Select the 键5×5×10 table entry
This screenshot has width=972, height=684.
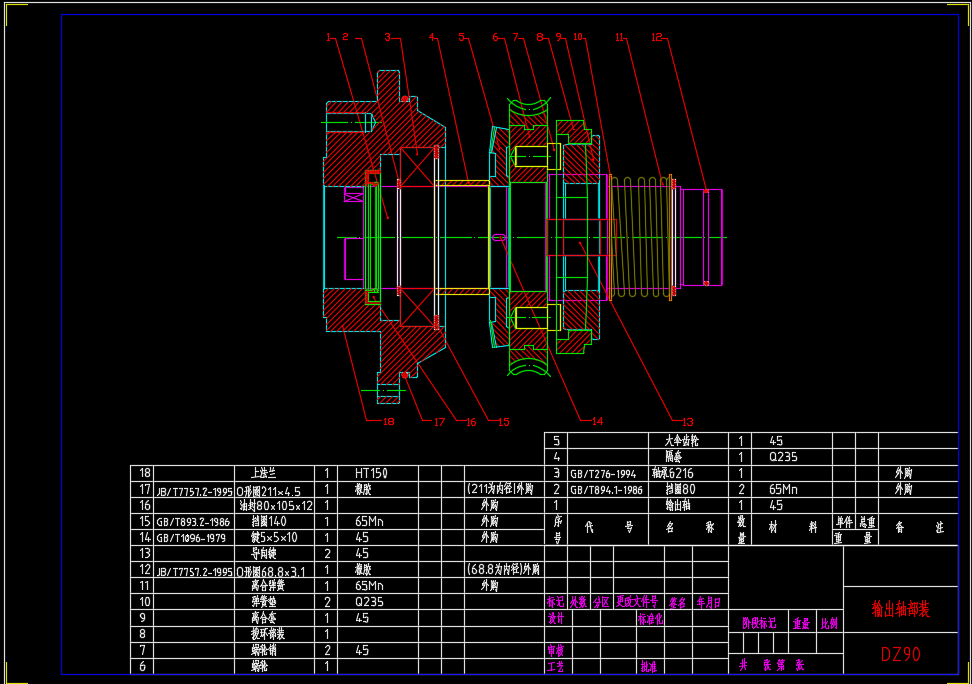pyautogui.click(x=274, y=538)
